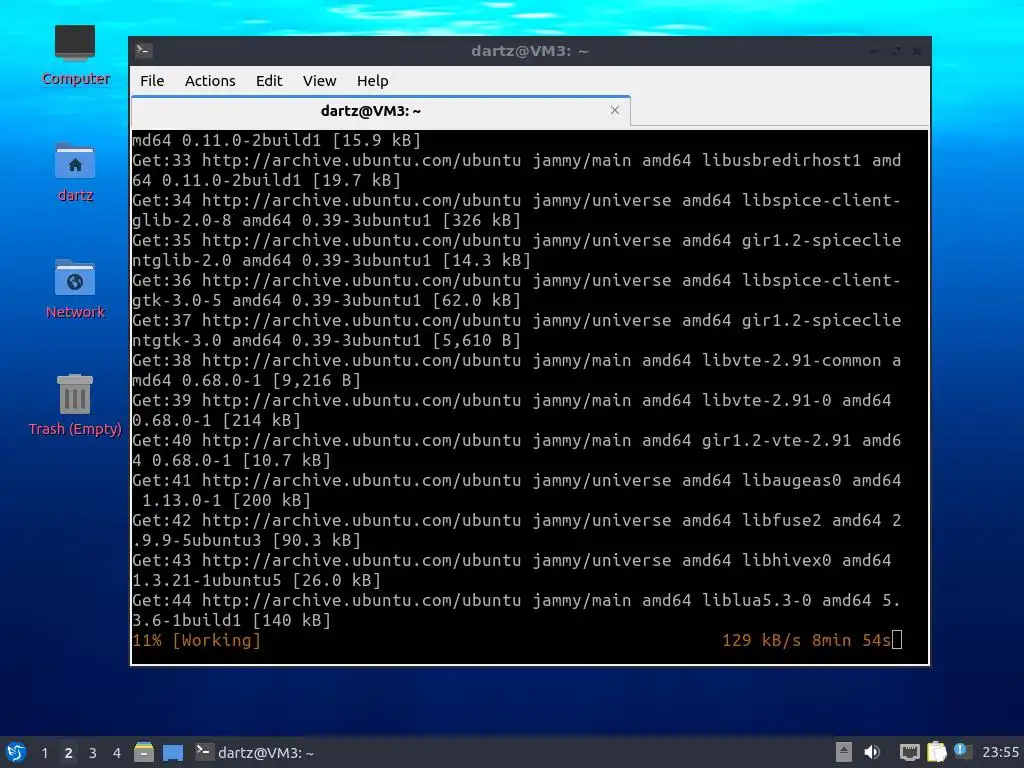
Task: Click the removable media eject tray icon
Action: pos(844,752)
